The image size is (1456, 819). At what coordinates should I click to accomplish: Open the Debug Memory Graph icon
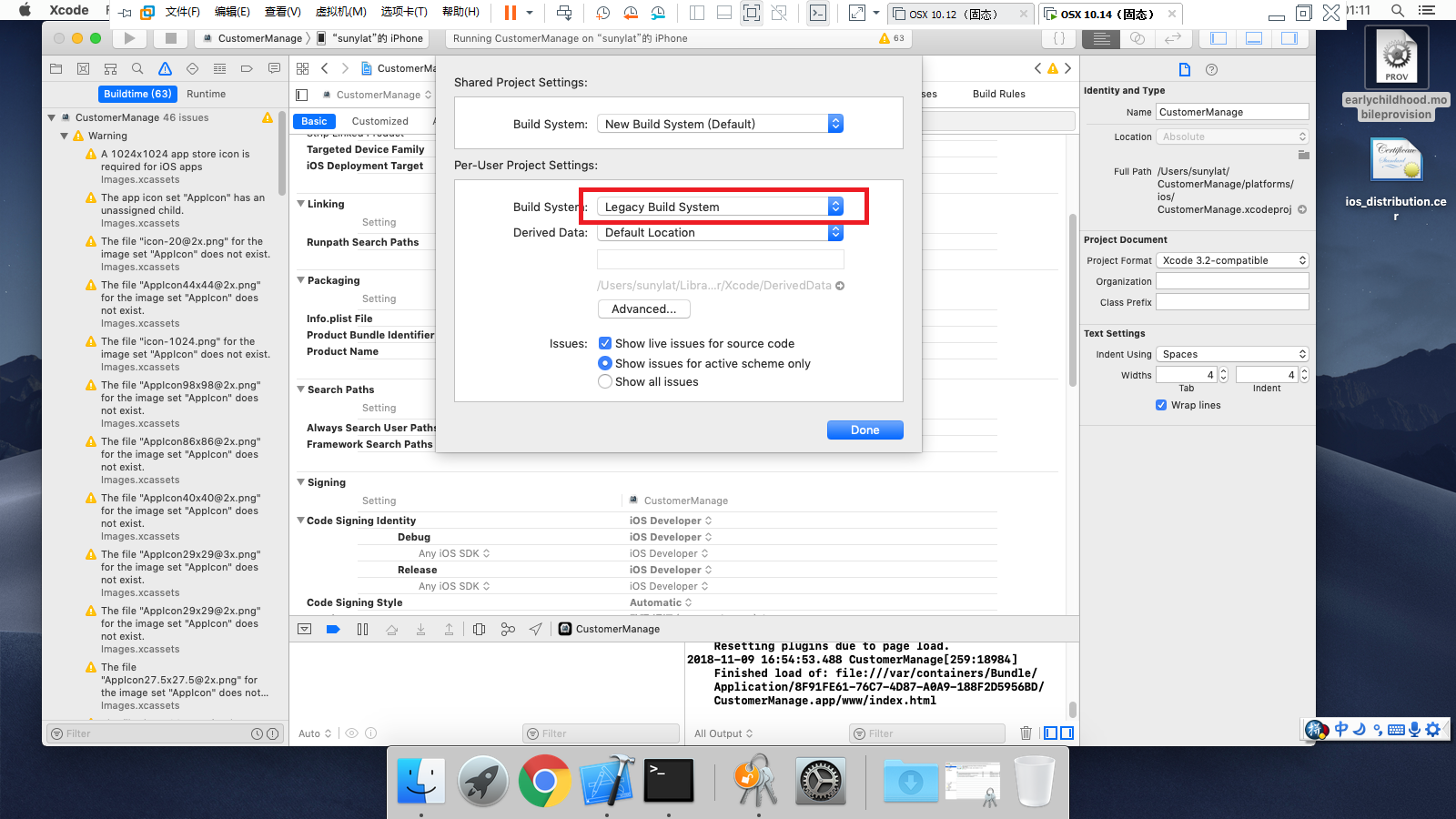(x=508, y=629)
